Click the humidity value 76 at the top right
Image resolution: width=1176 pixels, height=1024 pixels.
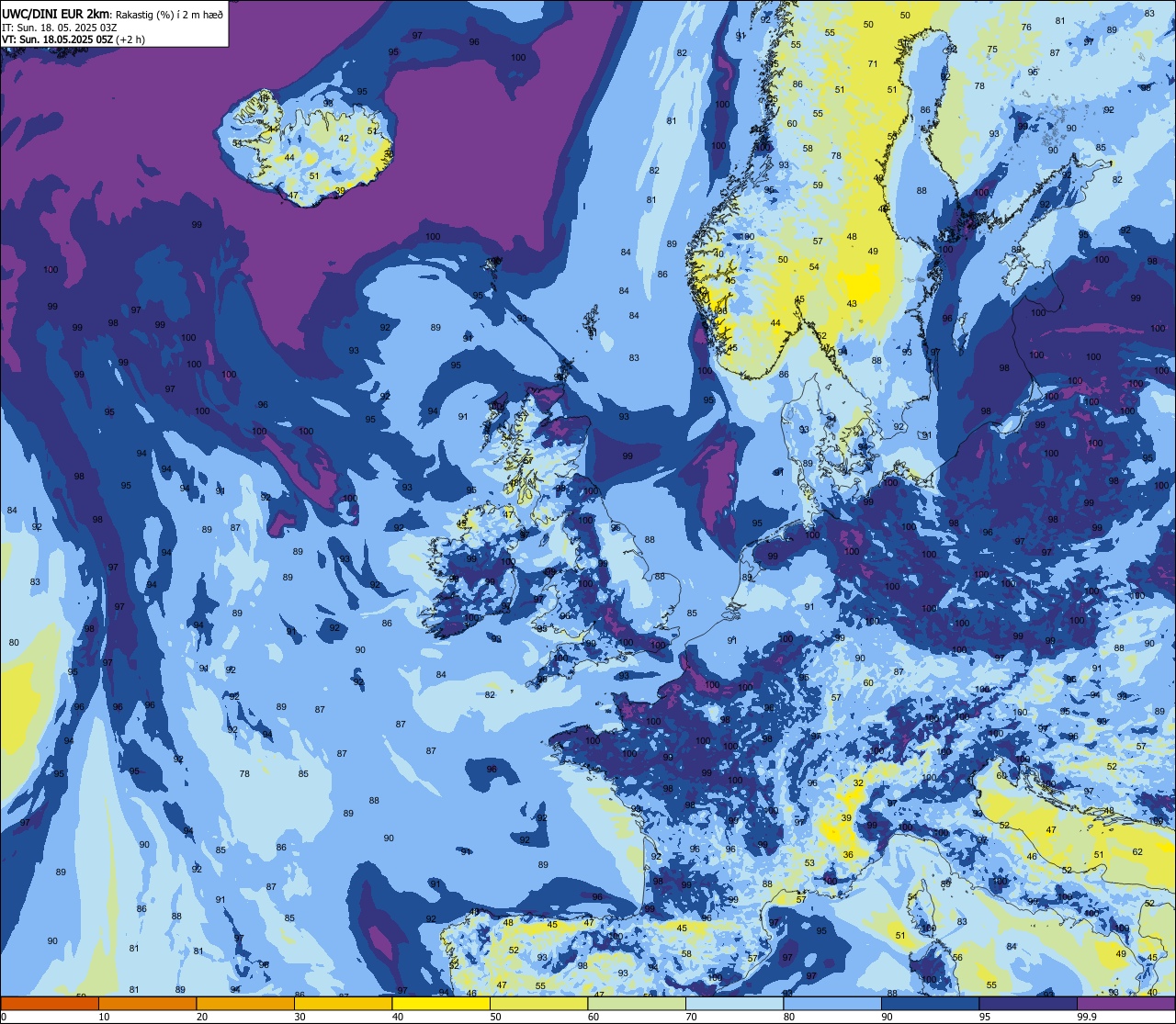tap(1026, 28)
